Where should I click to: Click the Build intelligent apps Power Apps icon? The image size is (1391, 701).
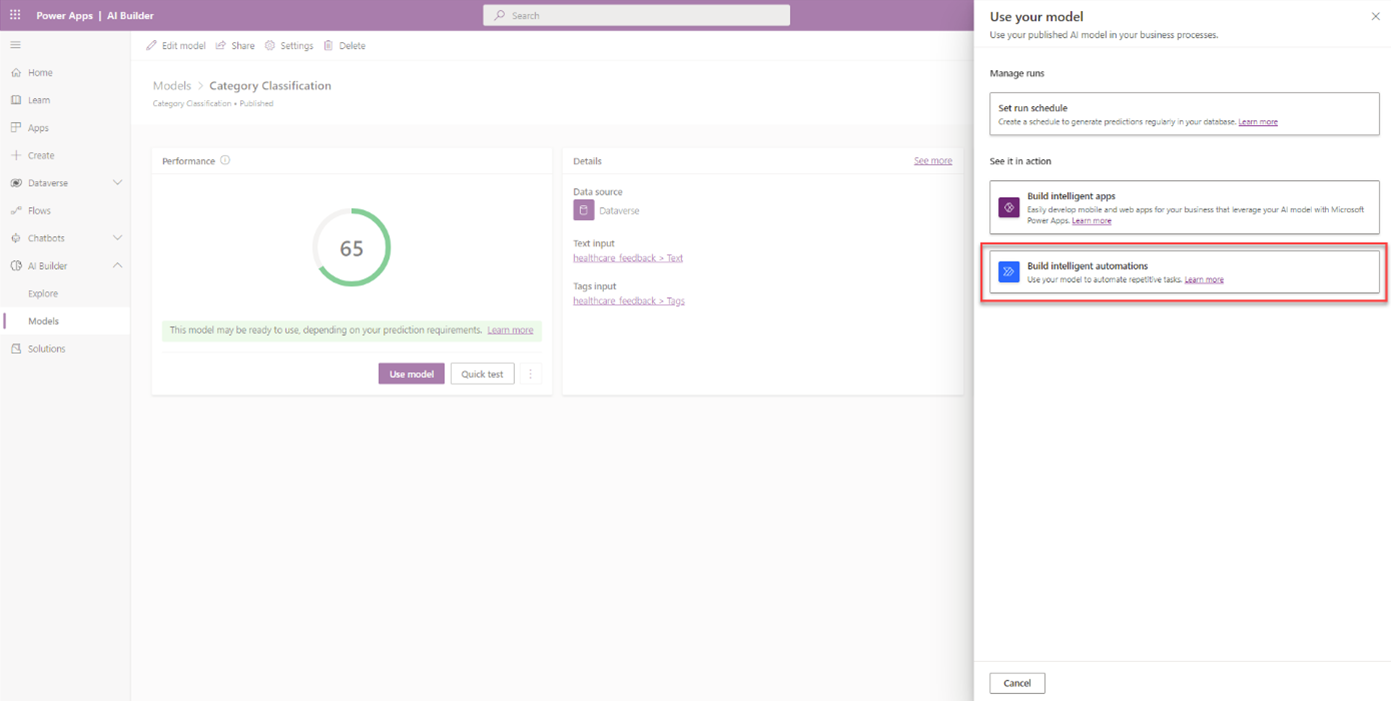pyautogui.click(x=1009, y=207)
